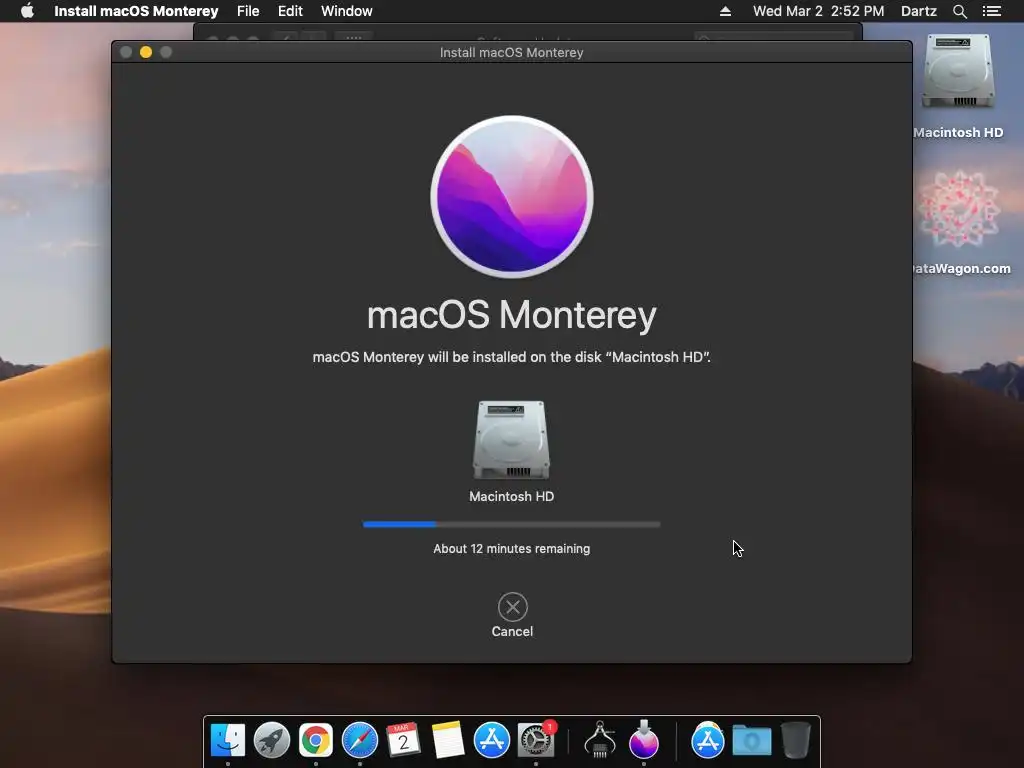Click the eject icon in menu bar
The image size is (1024, 768).
click(725, 11)
